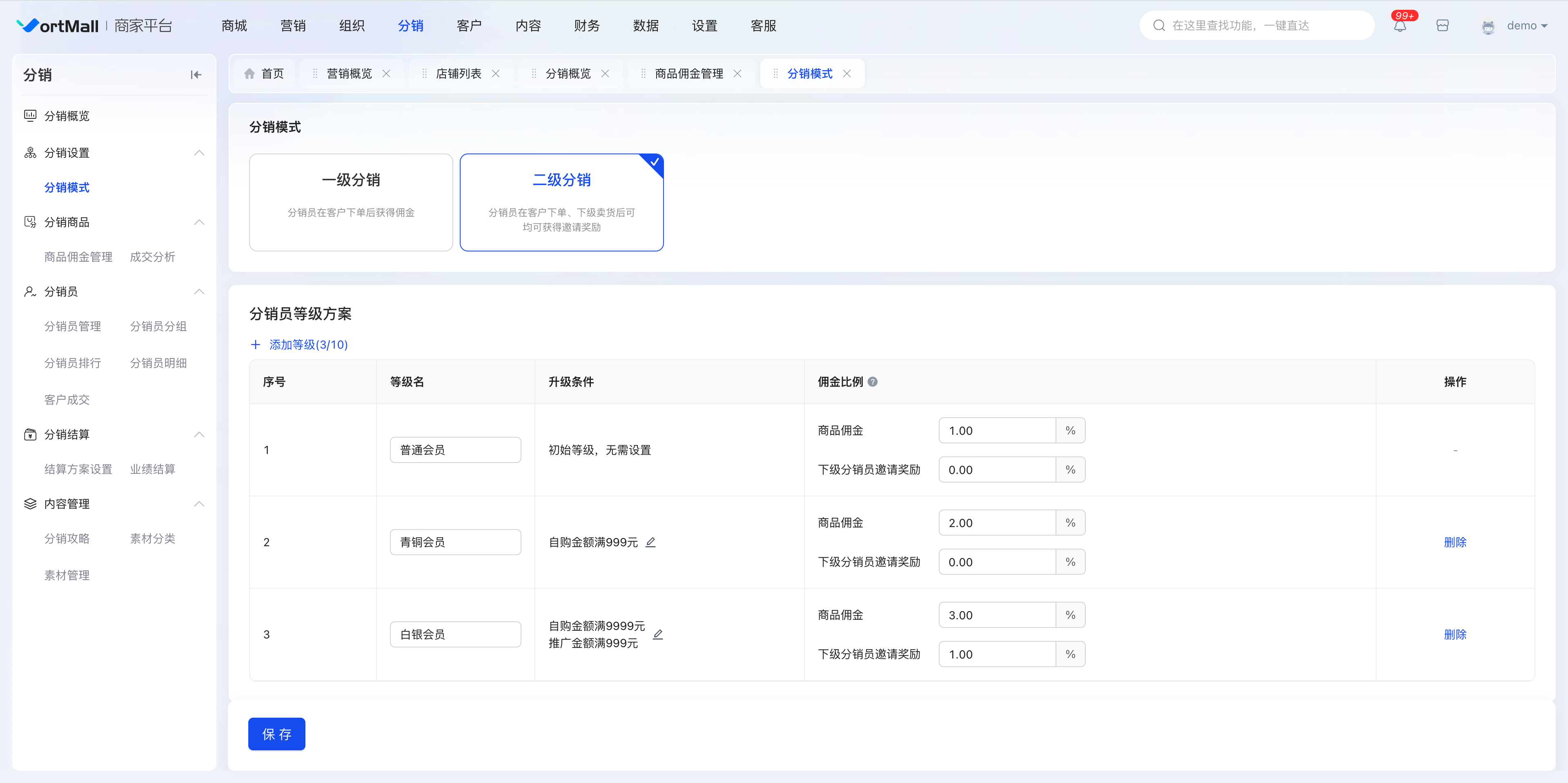Edit 白银会员 upgrade condition
This screenshot has width=1568, height=783.
click(658, 634)
